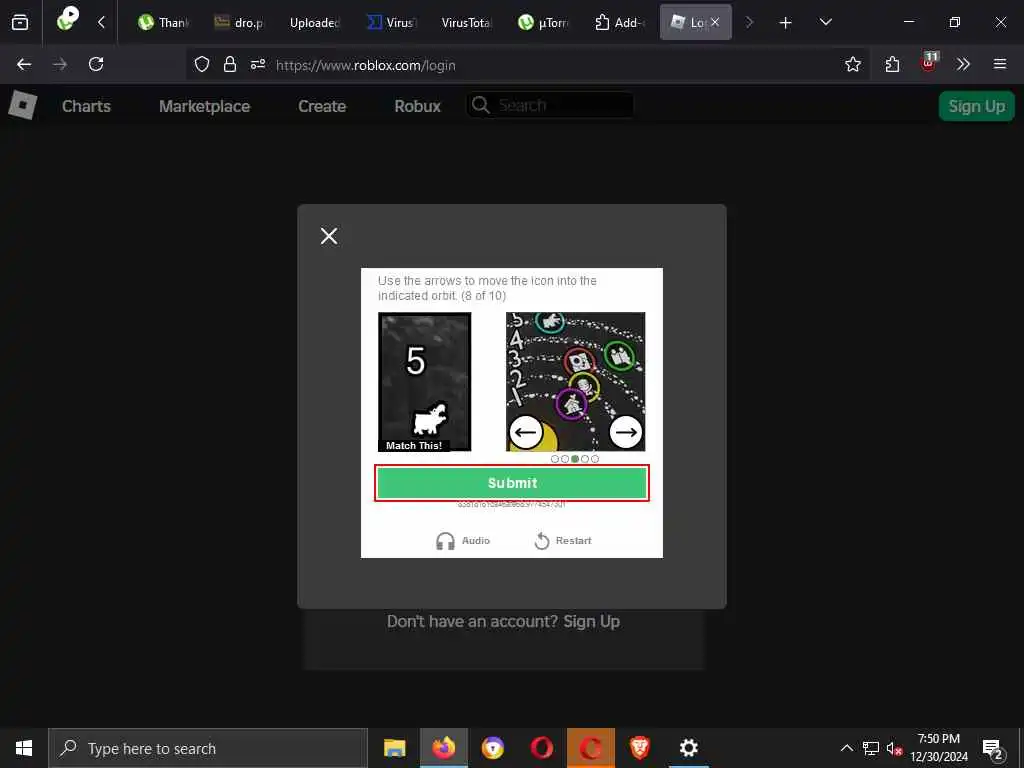Go back to the previous page
This screenshot has width=1024, height=768.
coord(24,64)
